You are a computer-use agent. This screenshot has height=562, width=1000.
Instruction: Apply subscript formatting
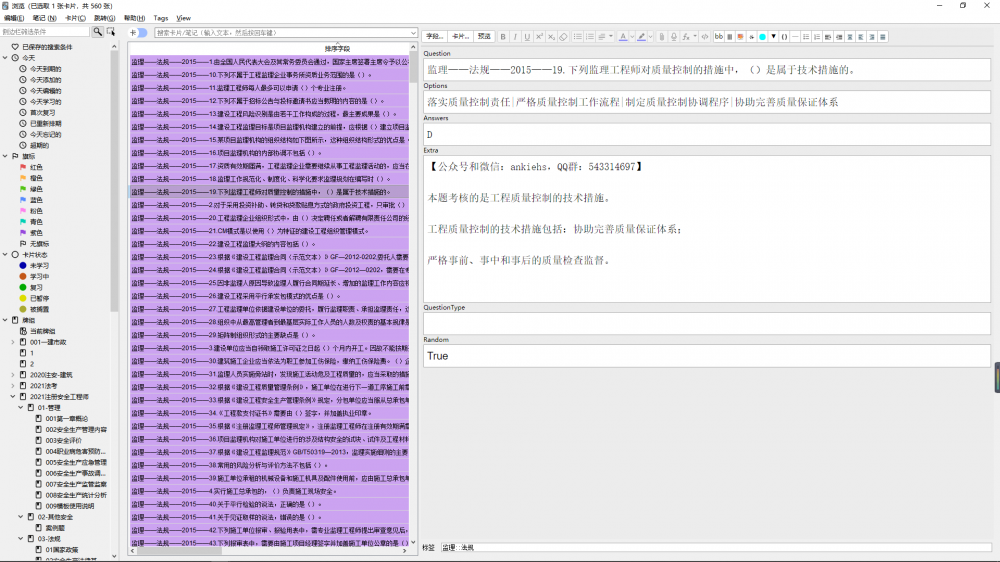551,37
